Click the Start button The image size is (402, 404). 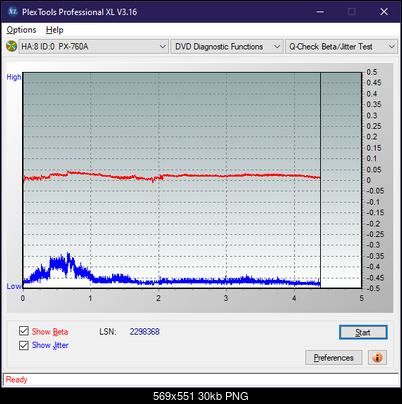pyautogui.click(x=363, y=332)
